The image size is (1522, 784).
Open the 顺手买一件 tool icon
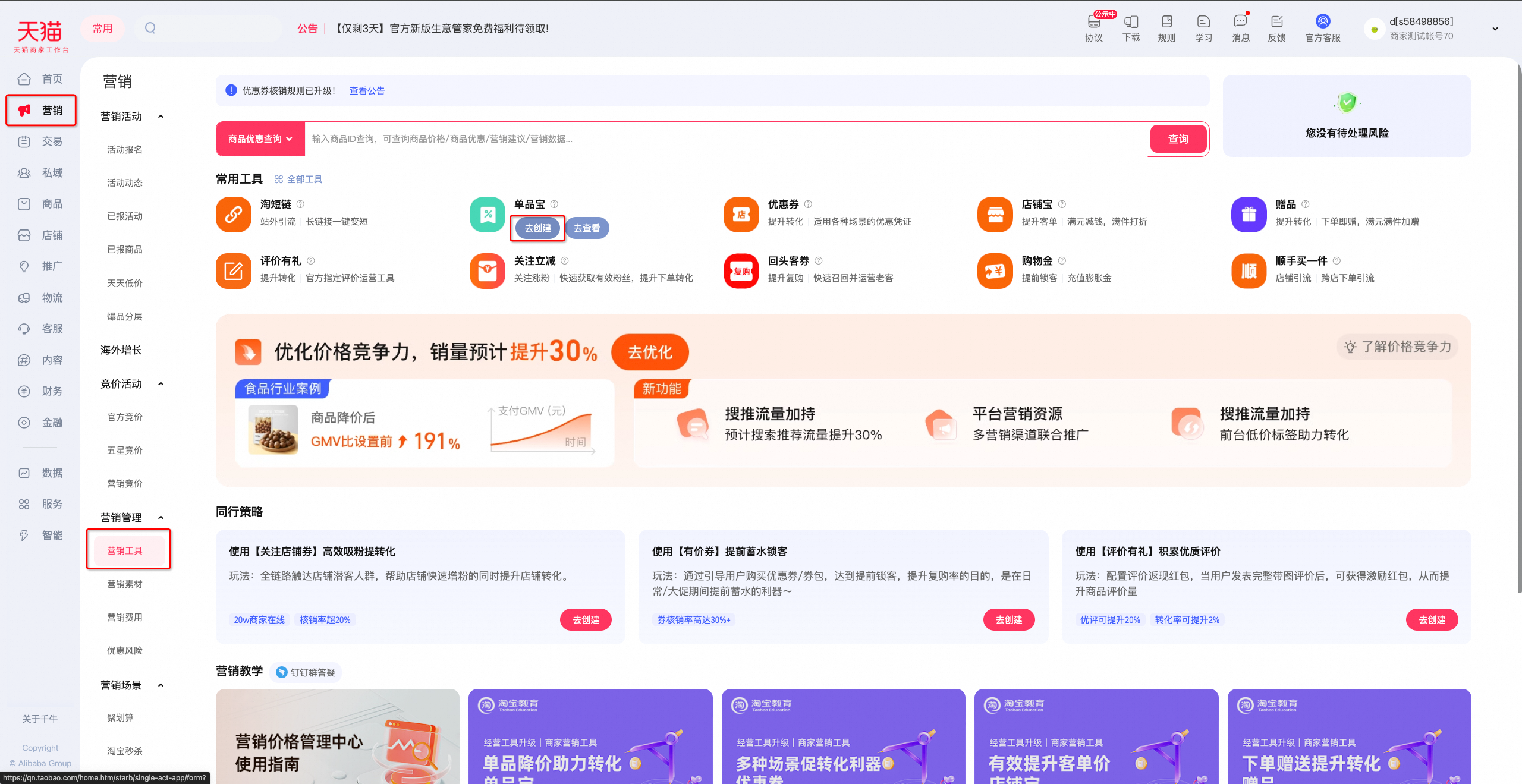pyautogui.click(x=1249, y=270)
